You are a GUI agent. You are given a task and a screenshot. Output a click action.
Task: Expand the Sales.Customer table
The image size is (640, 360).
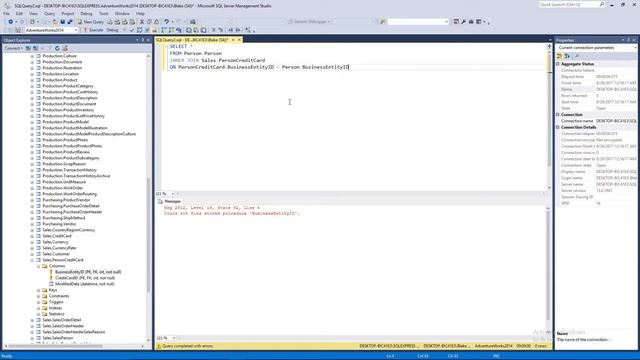click(32, 254)
